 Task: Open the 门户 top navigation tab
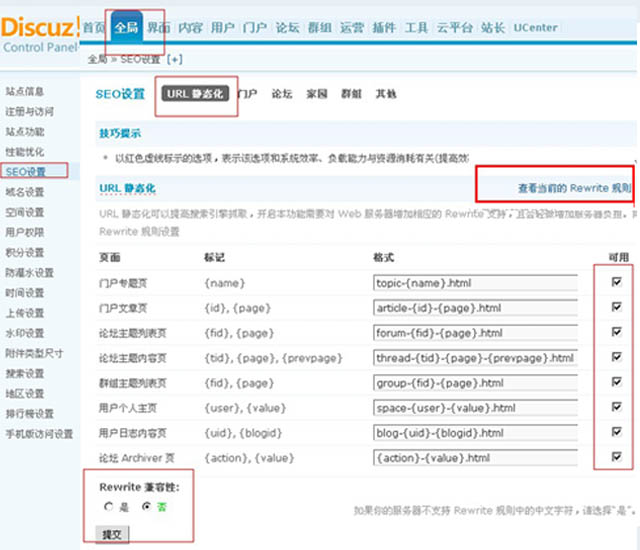[255, 27]
